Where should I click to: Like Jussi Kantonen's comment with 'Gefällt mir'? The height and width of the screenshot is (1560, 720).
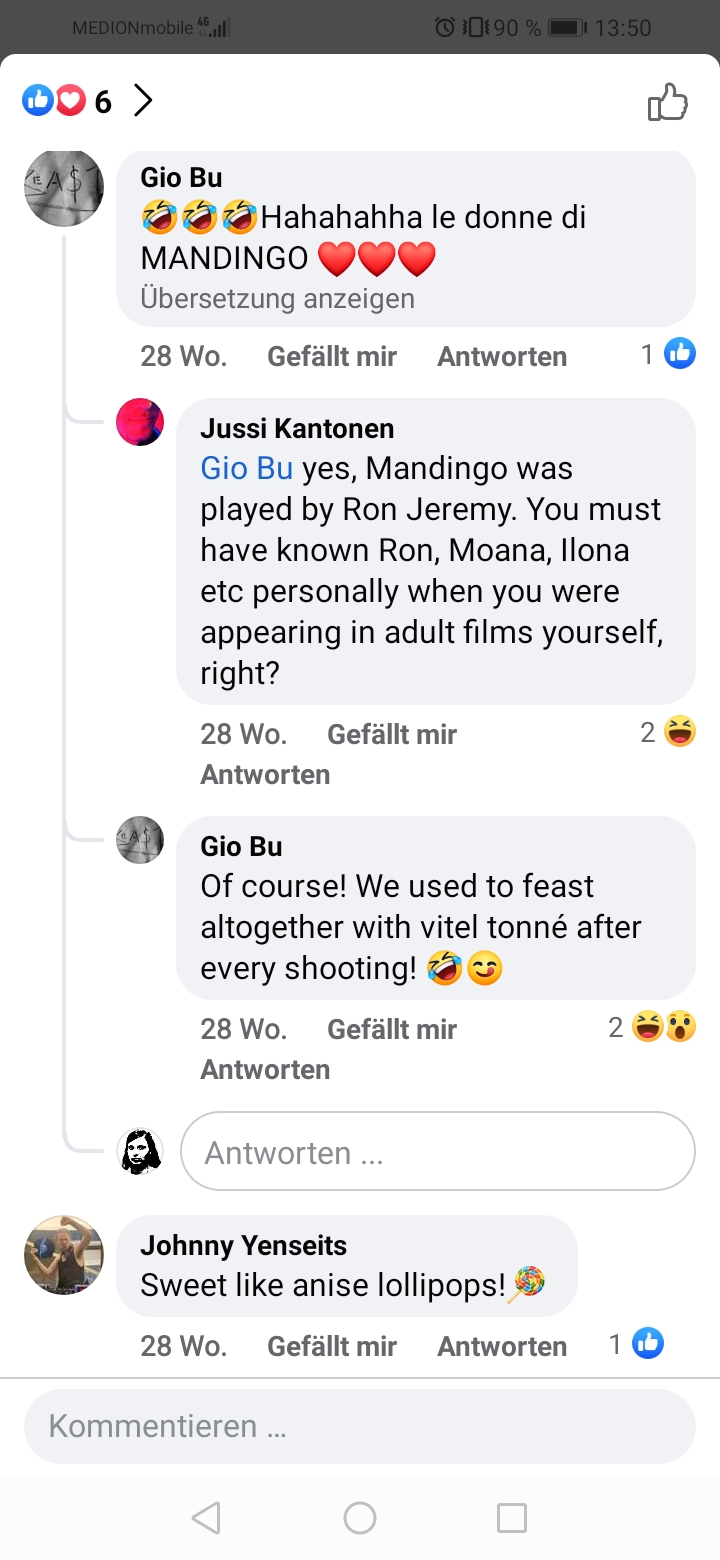[392, 734]
